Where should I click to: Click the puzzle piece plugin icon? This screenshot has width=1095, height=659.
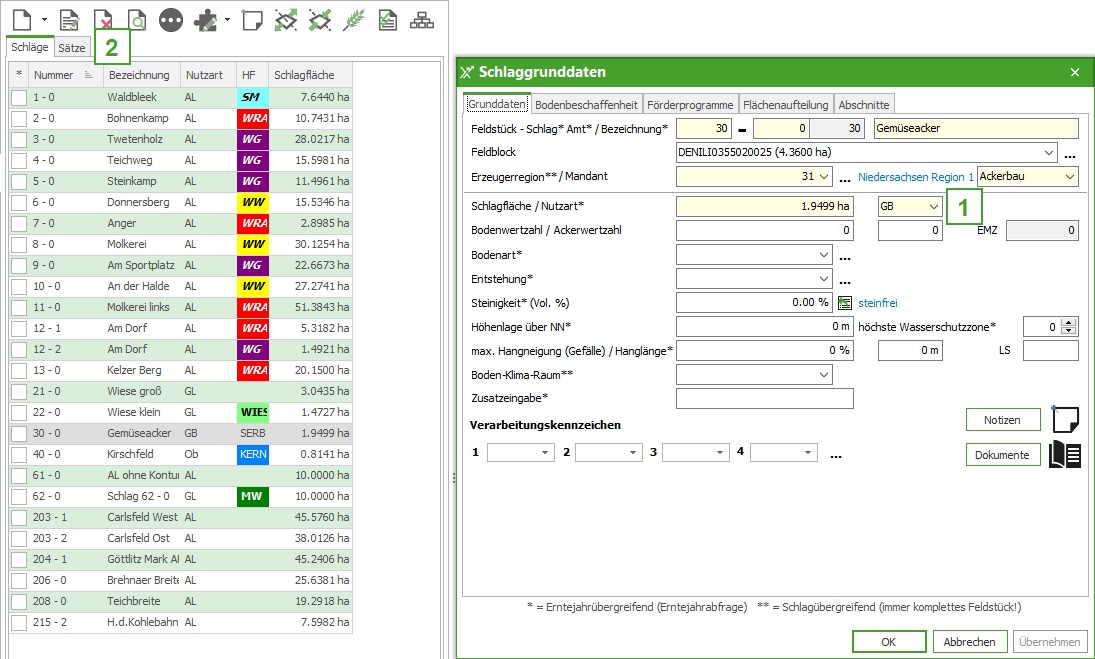click(x=207, y=19)
